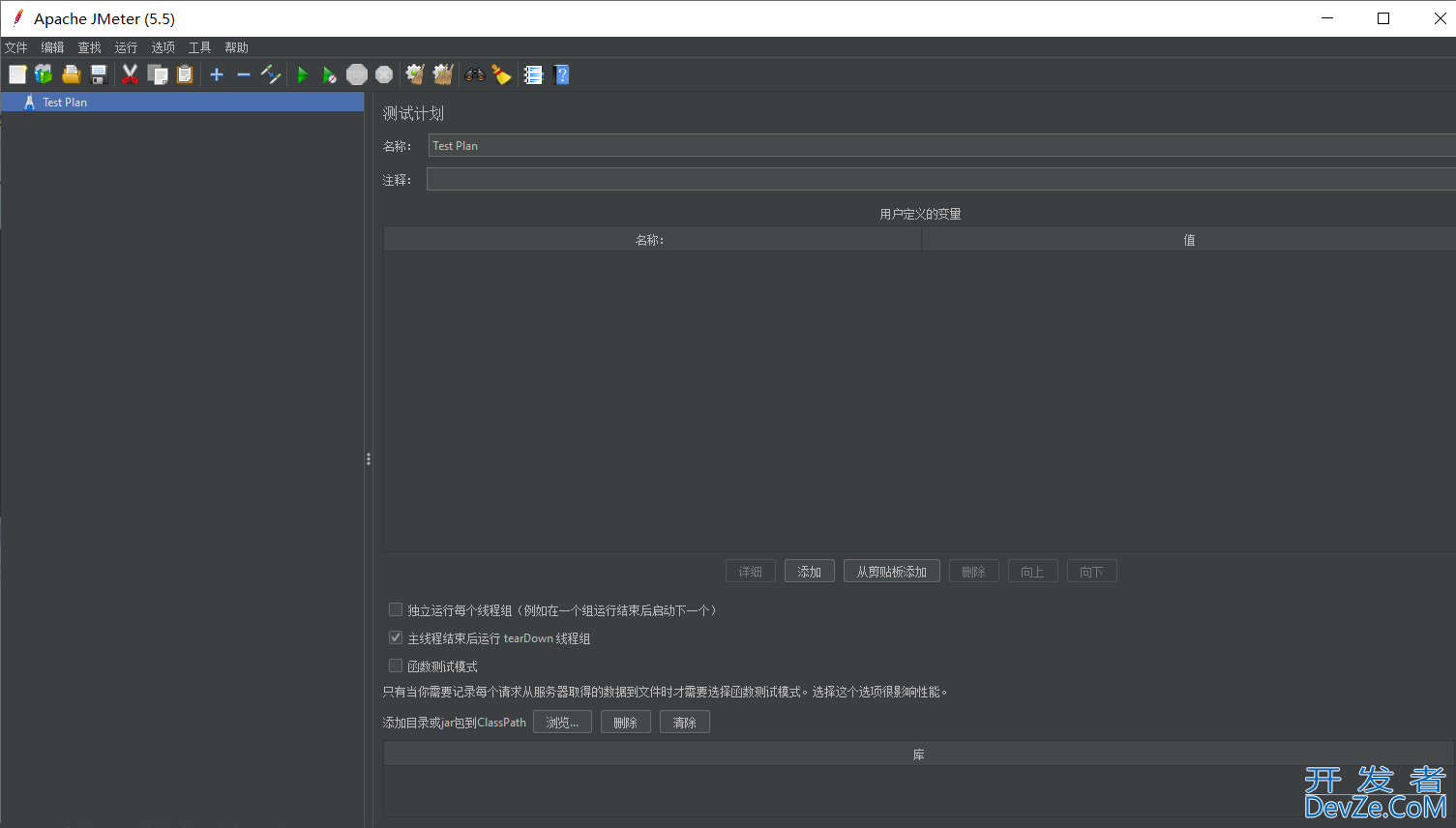Image resolution: width=1456 pixels, height=828 pixels.
Task: Click the Shutdown test icon
Action: [384, 74]
